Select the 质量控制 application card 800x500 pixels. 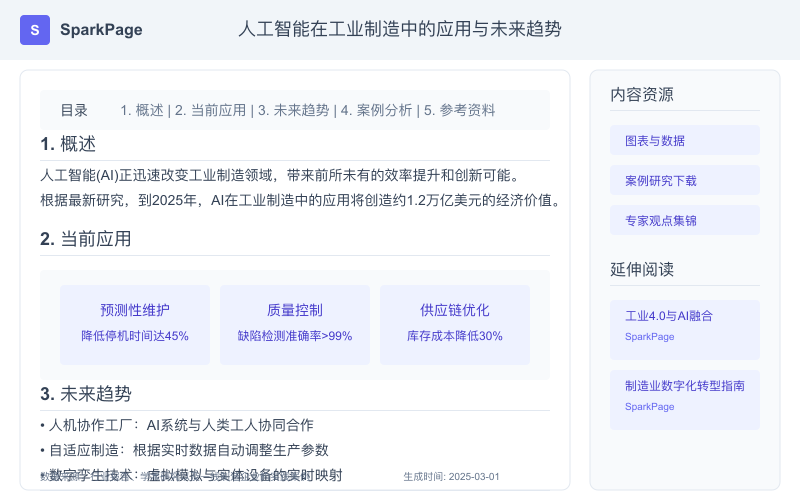pyautogui.click(x=295, y=325)
